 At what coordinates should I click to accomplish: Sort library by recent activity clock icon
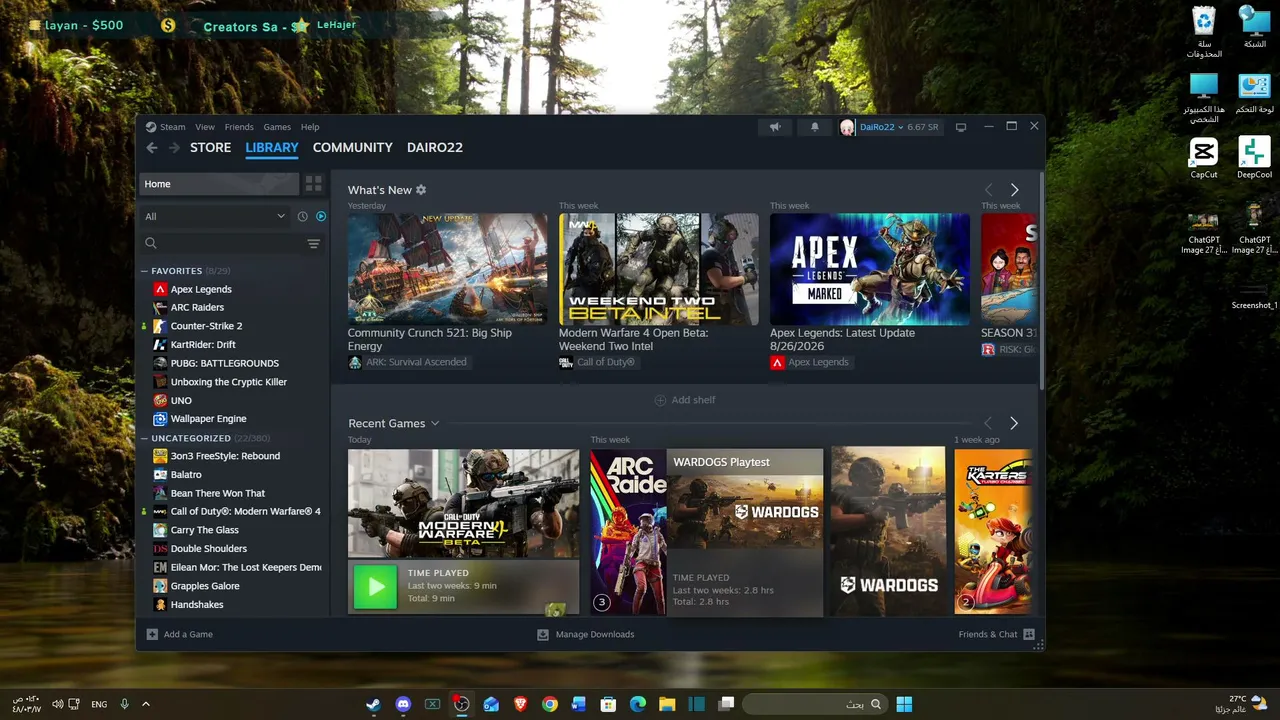point(303,216)
